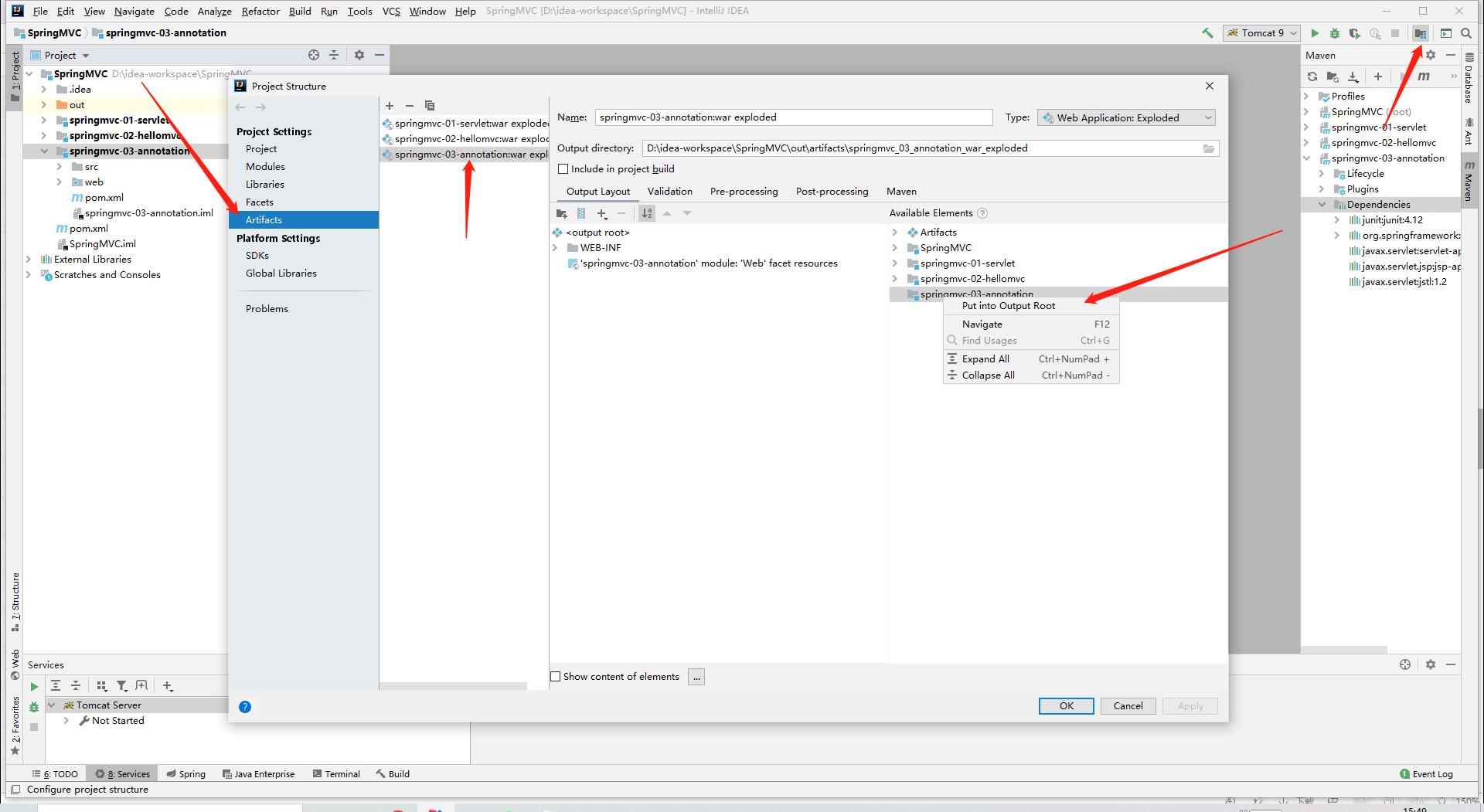Edit artifact Name field
Viewport: 1484px width, 812px height.
(794, 117)
